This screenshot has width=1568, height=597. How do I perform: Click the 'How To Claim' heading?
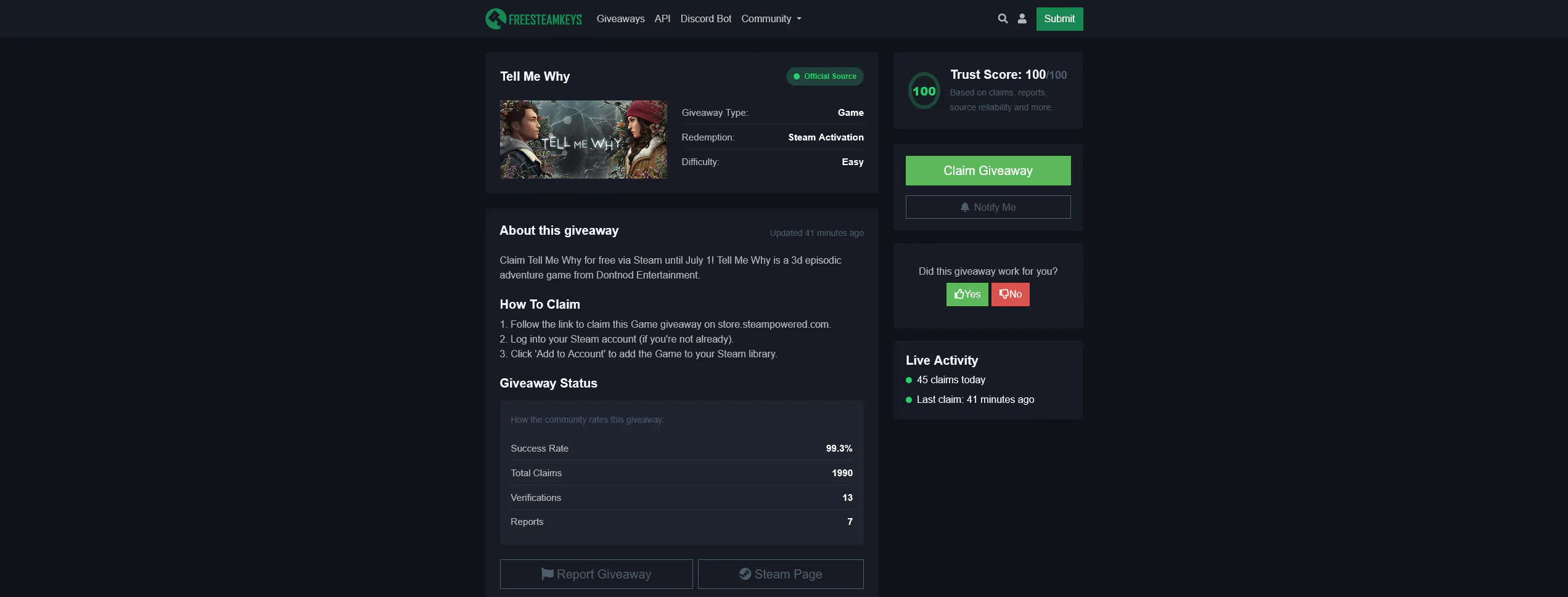tap(540, 304)
